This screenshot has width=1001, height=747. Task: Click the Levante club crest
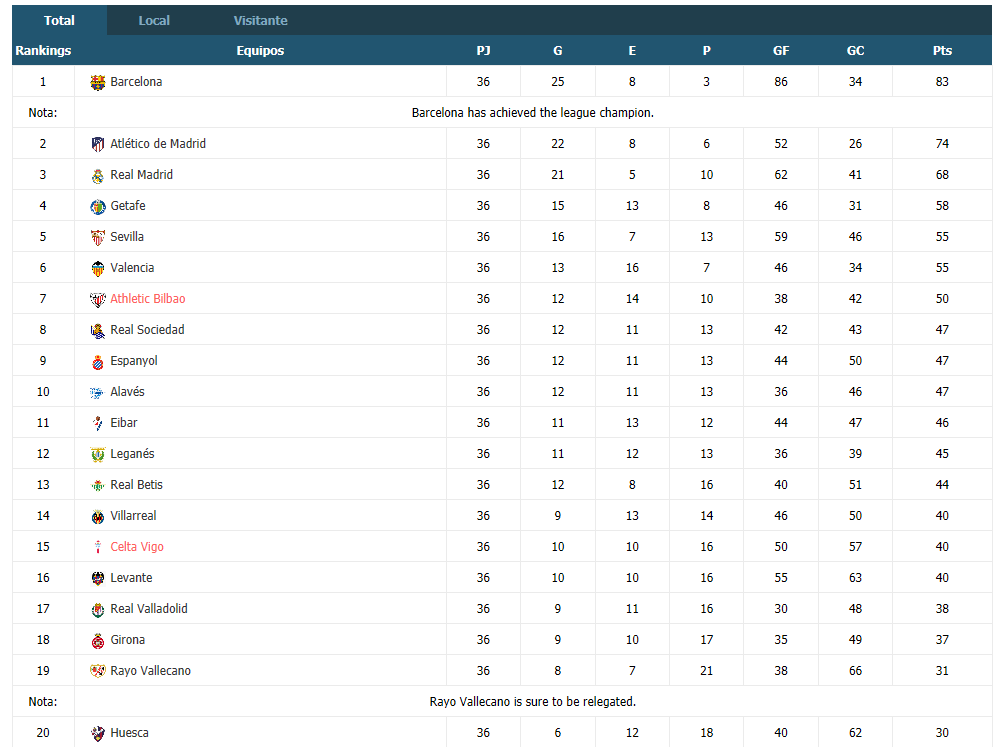tap(98, 578)
